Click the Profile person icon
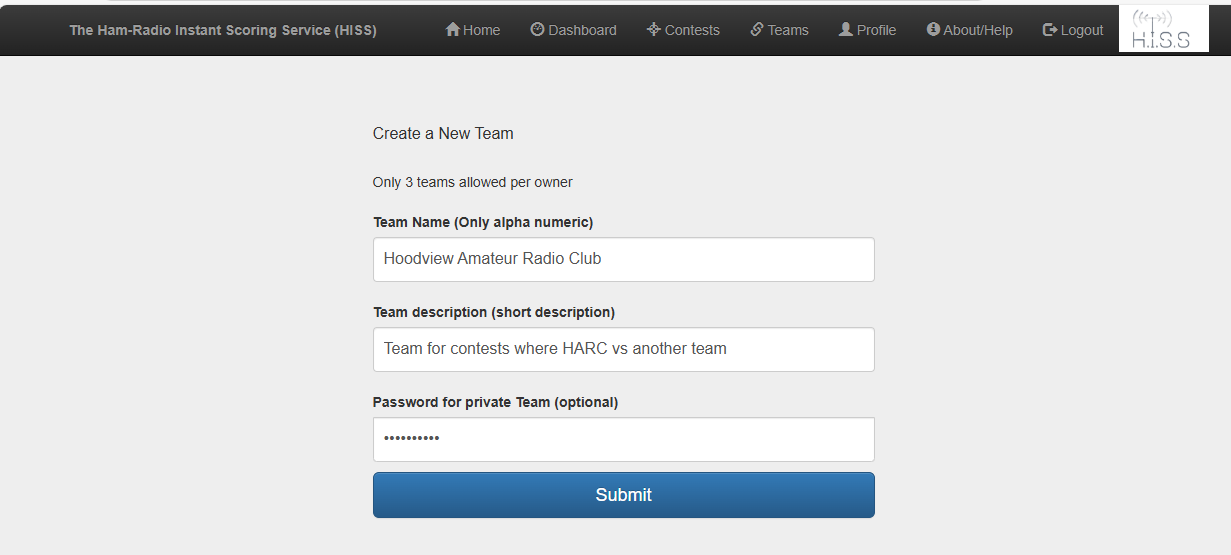 coord(846,30)
